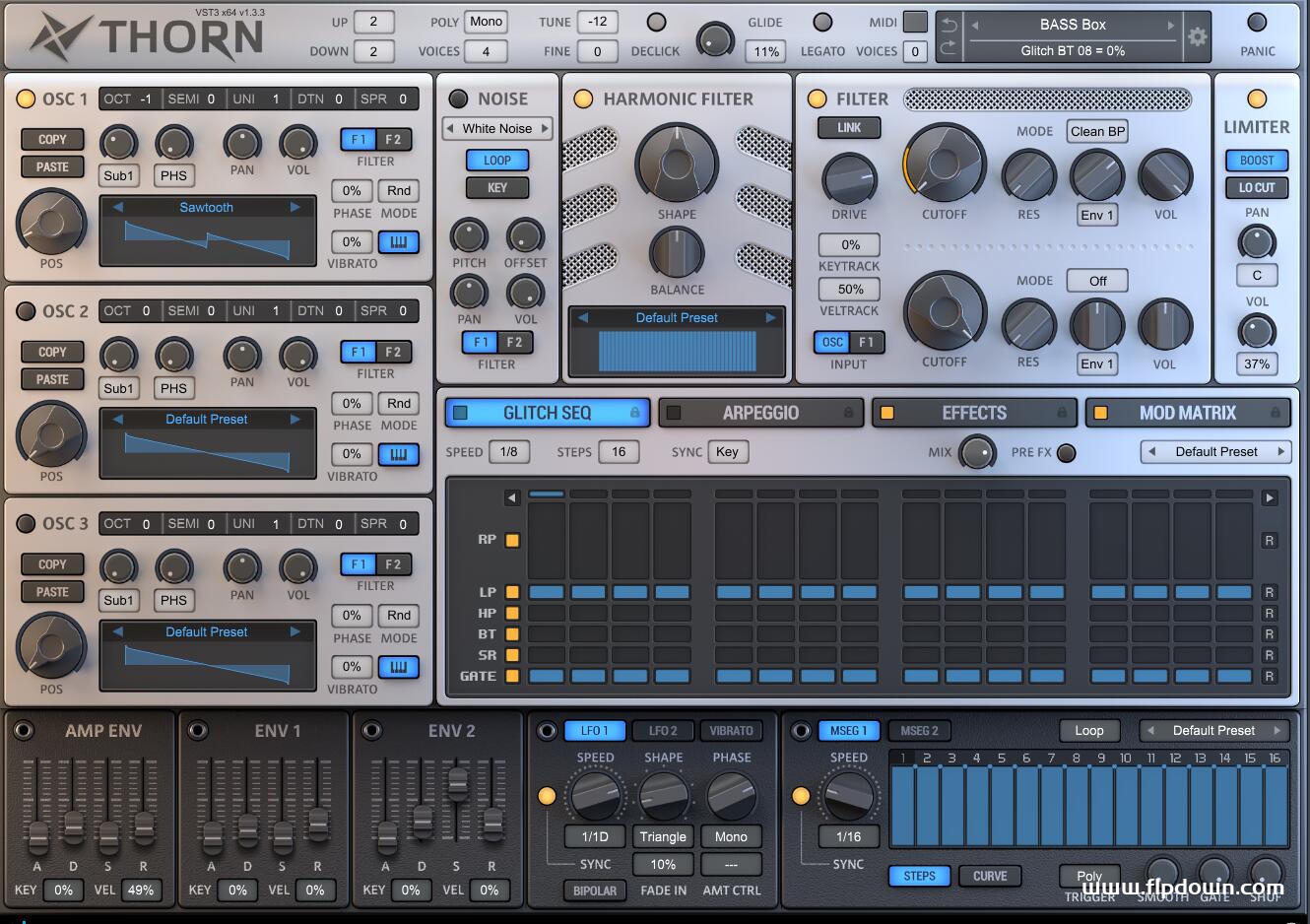The height and width of the screenshot is (924, 1310).
Task: Toggle OSC 2 power button
Action: coord(26,311)
